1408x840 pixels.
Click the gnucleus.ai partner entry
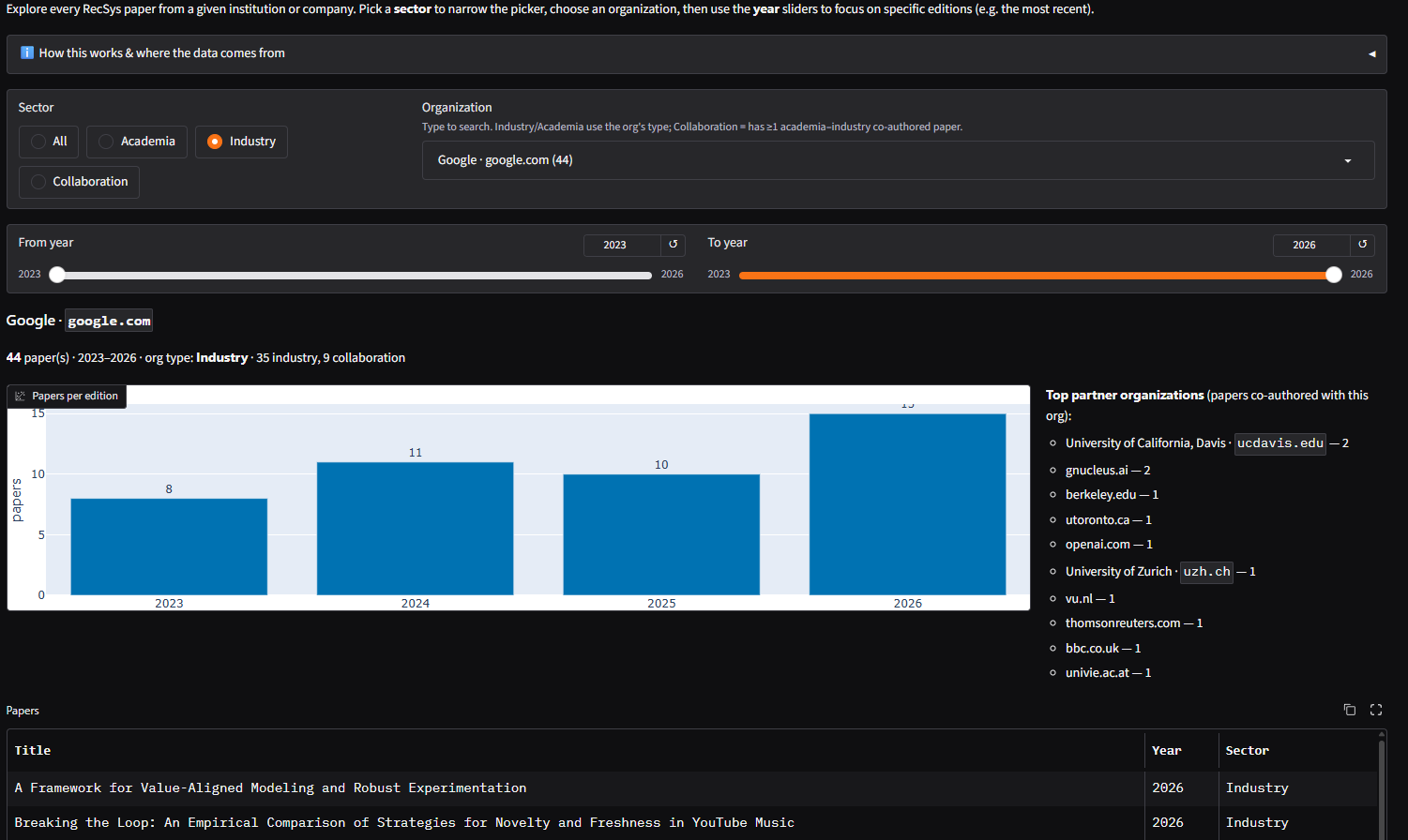(x=1108, y=471)
